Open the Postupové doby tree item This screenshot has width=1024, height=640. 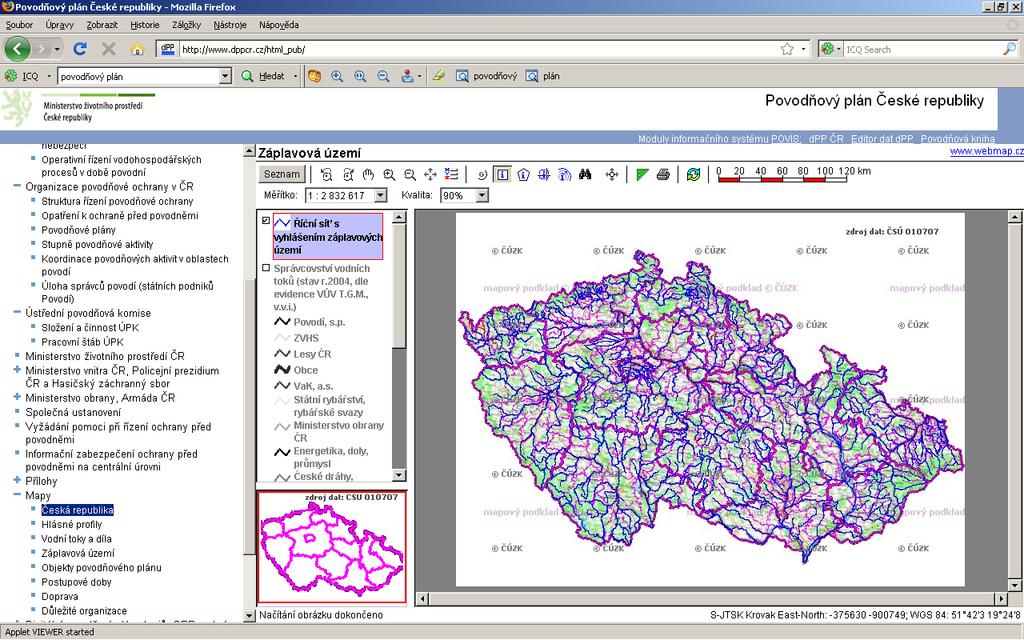(x=76, y=582)
